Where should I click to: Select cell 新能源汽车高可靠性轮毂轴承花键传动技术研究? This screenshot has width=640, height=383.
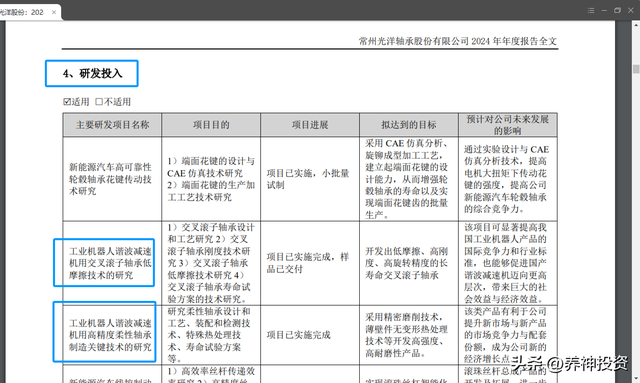coord(112,179)
